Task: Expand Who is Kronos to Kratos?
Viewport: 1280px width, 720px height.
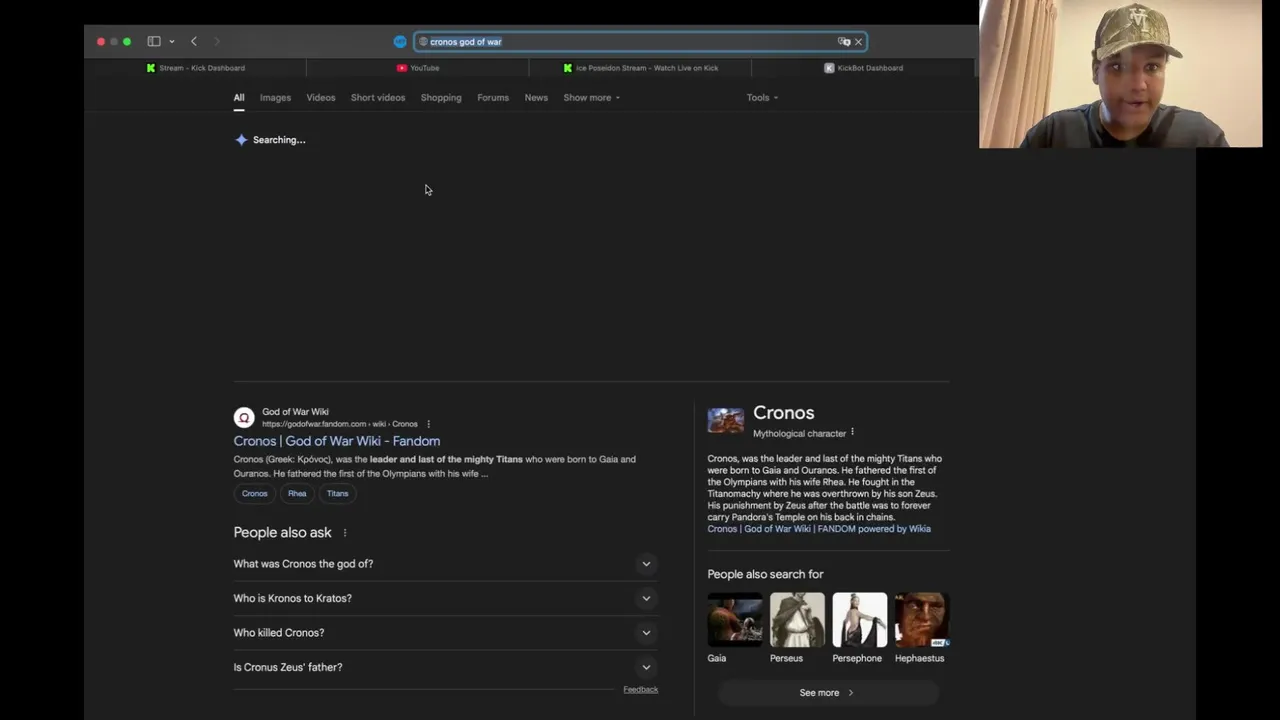Action: point(445,598)
